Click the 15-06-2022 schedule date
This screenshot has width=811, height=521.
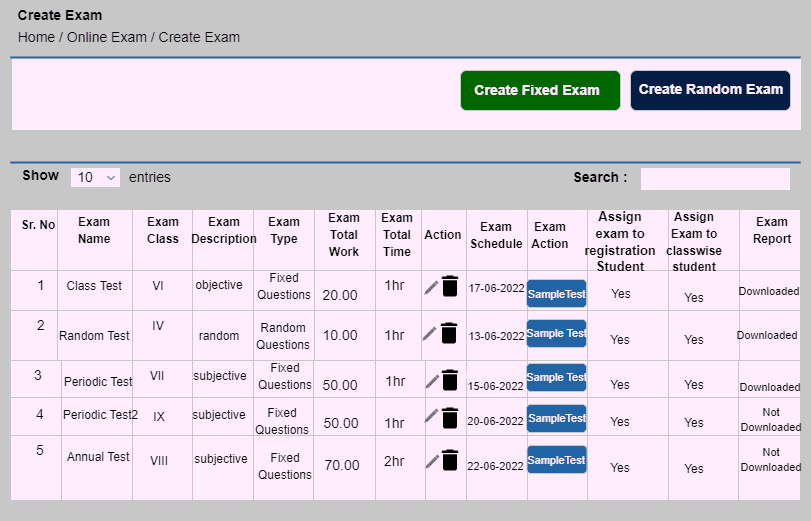pos(495,386)
